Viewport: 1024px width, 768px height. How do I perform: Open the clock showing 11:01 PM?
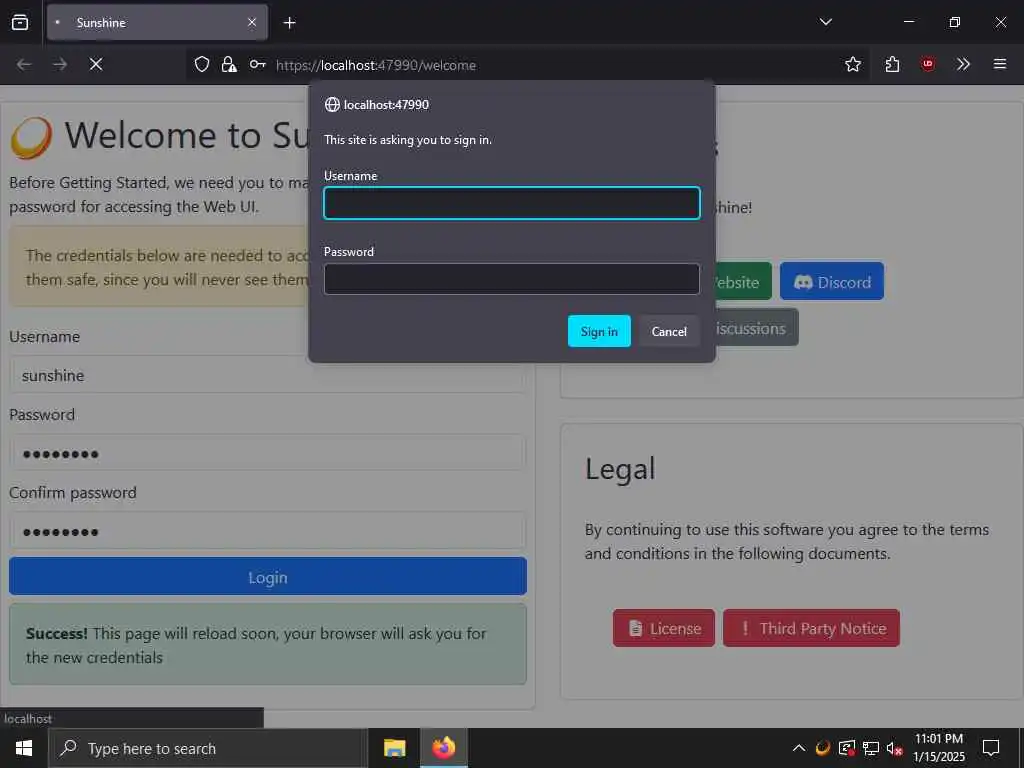click(x=939, y=748)
